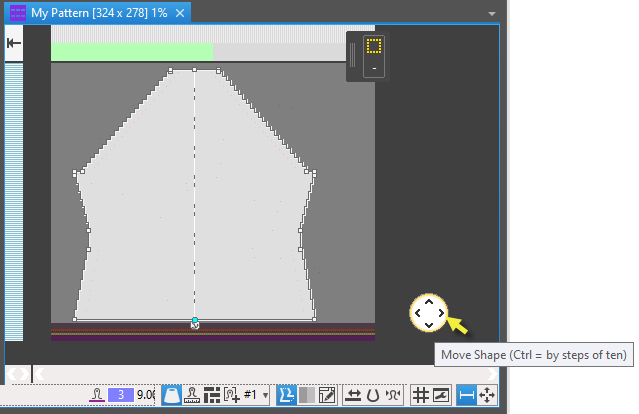Expand the minus control on the floating toolbar

tap(374, 68)
